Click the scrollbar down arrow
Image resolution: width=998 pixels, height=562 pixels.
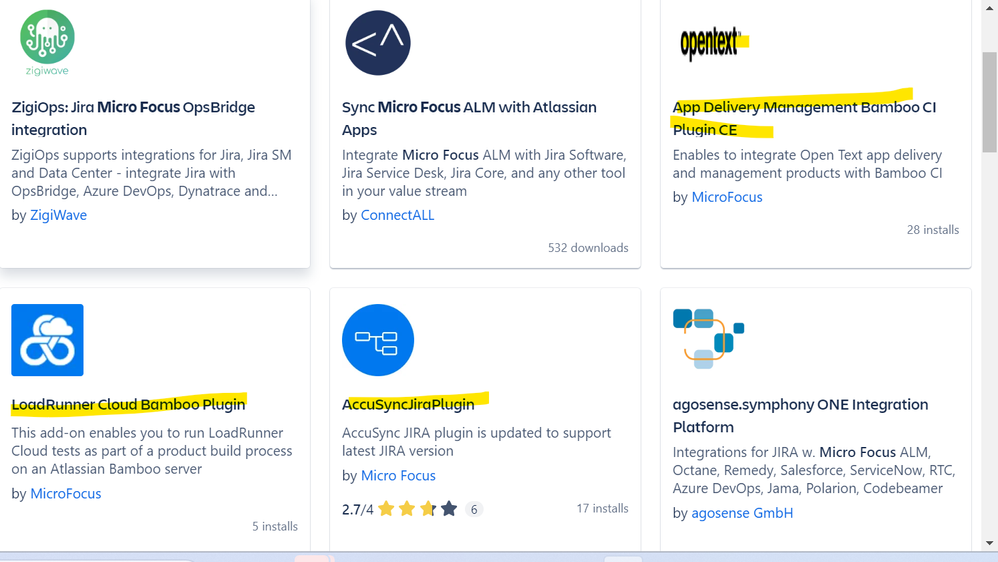[989, 543]
